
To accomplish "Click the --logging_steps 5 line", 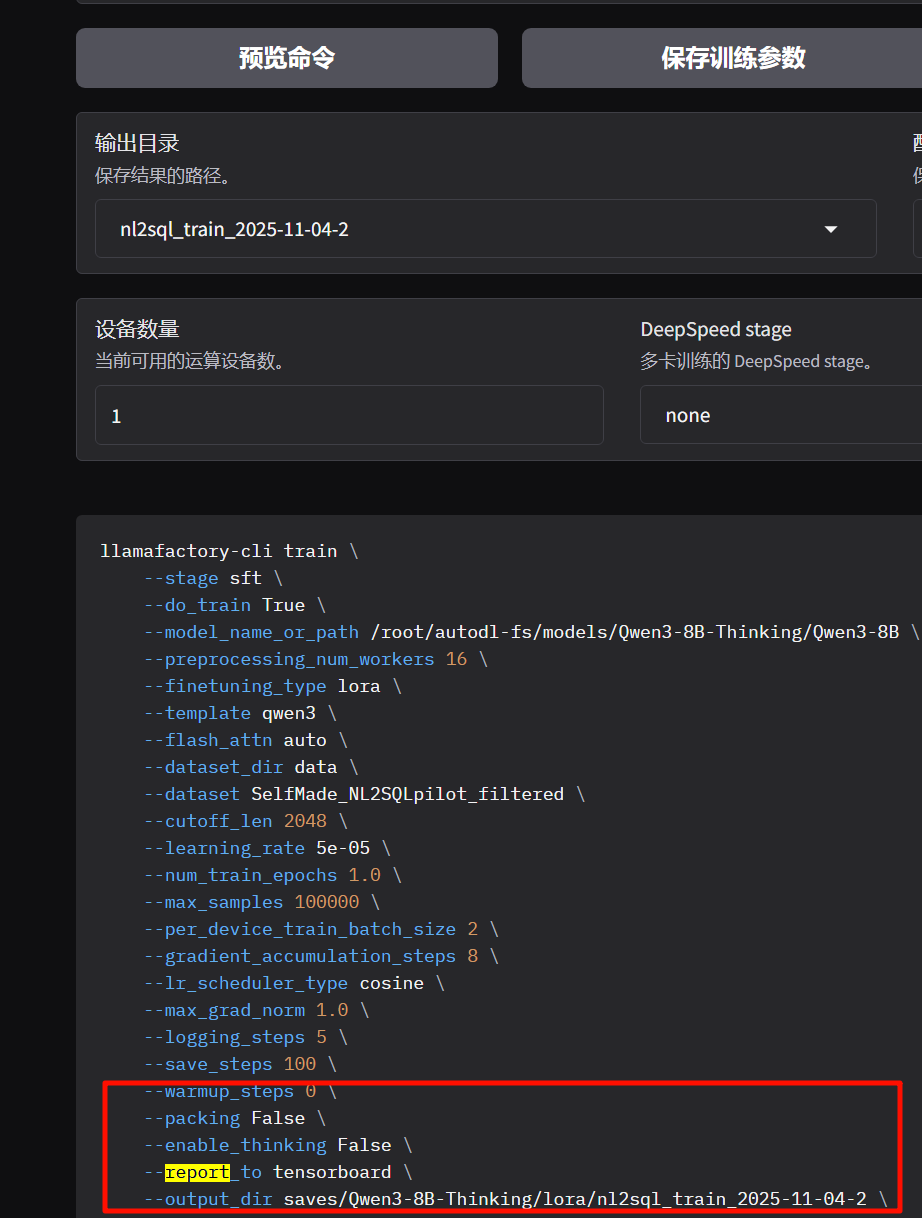I will click(x=246, y=1037).
